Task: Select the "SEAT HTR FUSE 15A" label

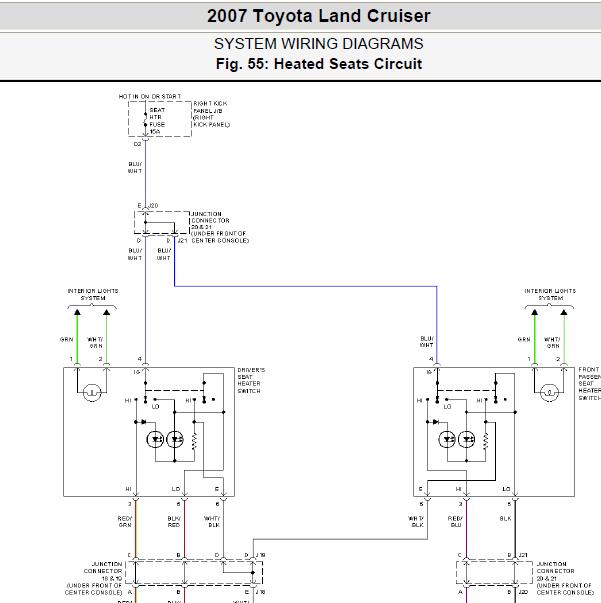Action: point(157,121)
